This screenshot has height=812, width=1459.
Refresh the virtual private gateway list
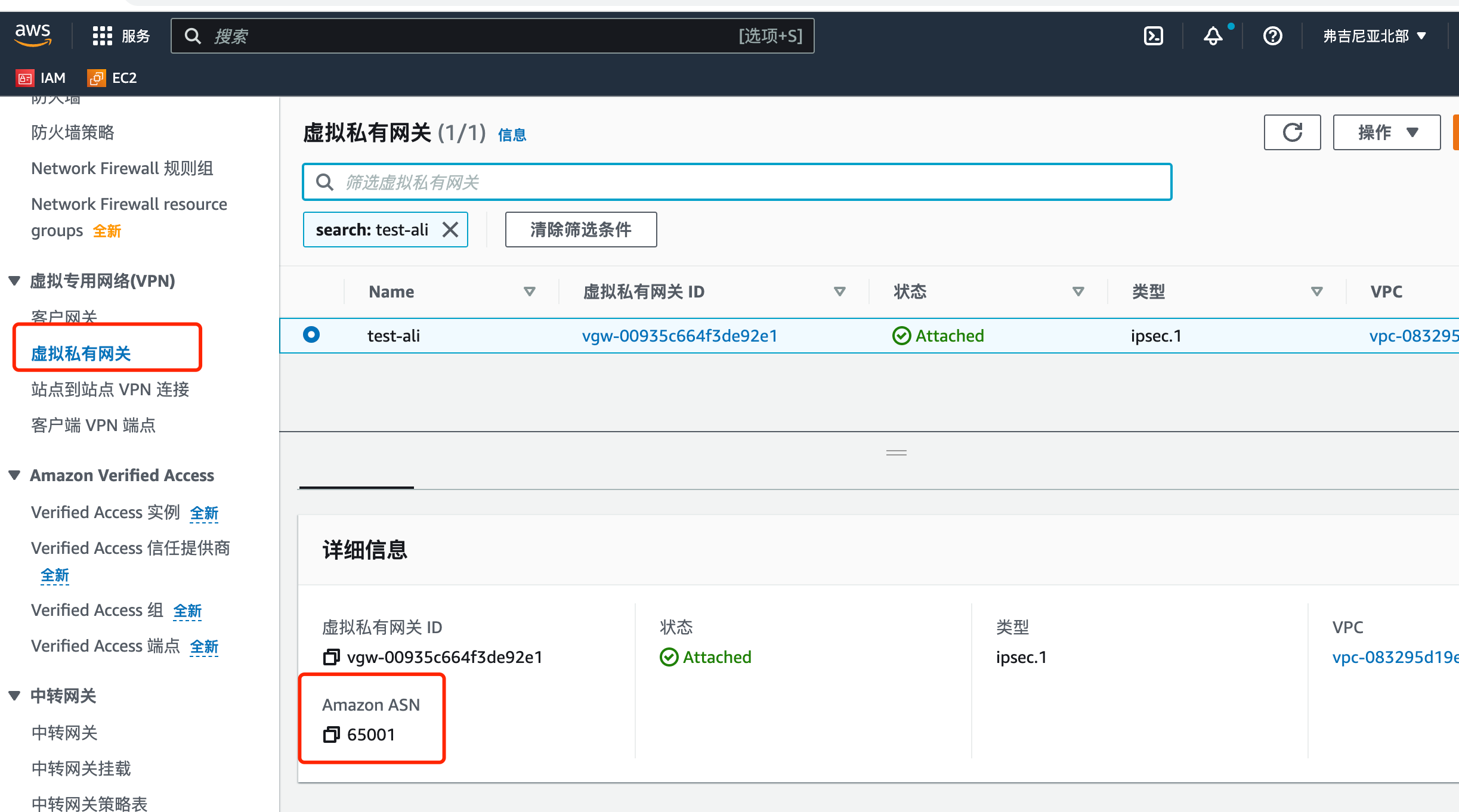1292,132
